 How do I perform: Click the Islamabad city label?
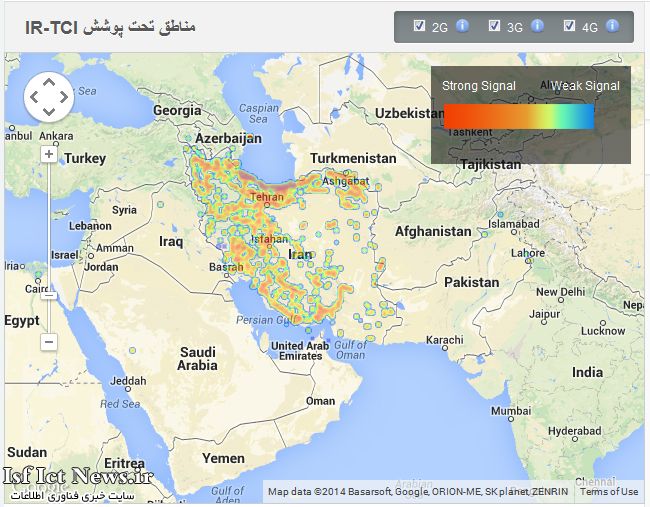[x=514, y=224]
